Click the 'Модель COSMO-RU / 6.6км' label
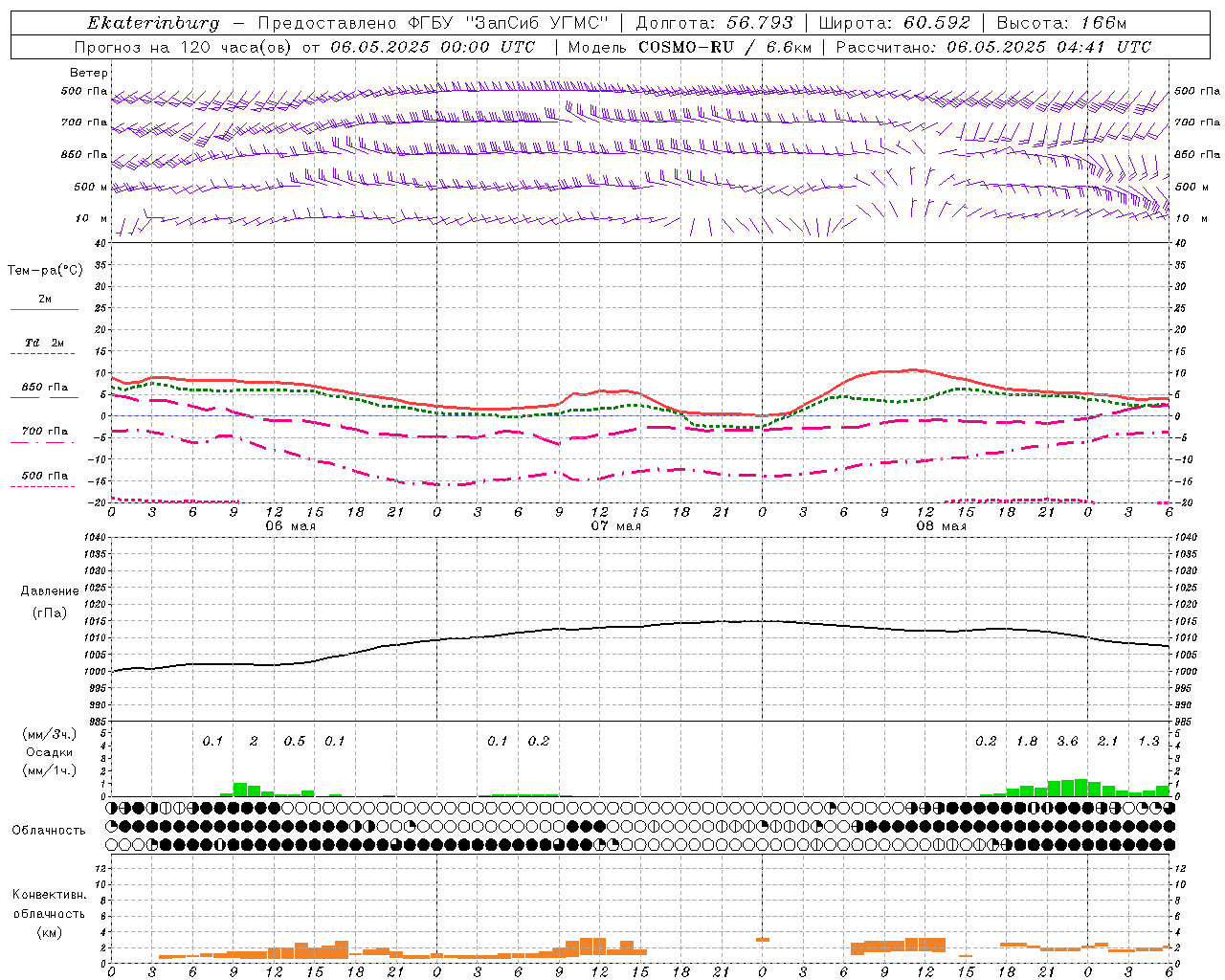The height and width of the screenshot is (980, 1225). [x=690, y=47]
